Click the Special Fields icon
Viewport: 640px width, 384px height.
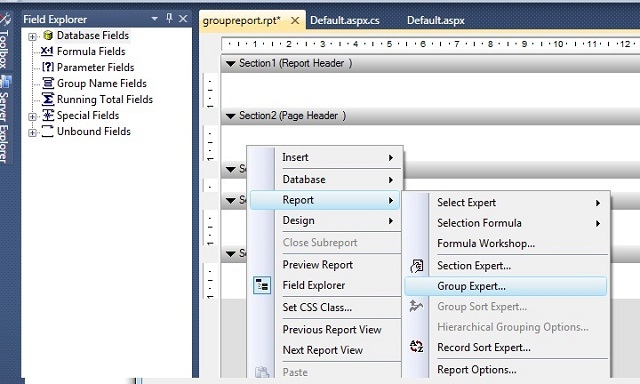click(48, 115)
